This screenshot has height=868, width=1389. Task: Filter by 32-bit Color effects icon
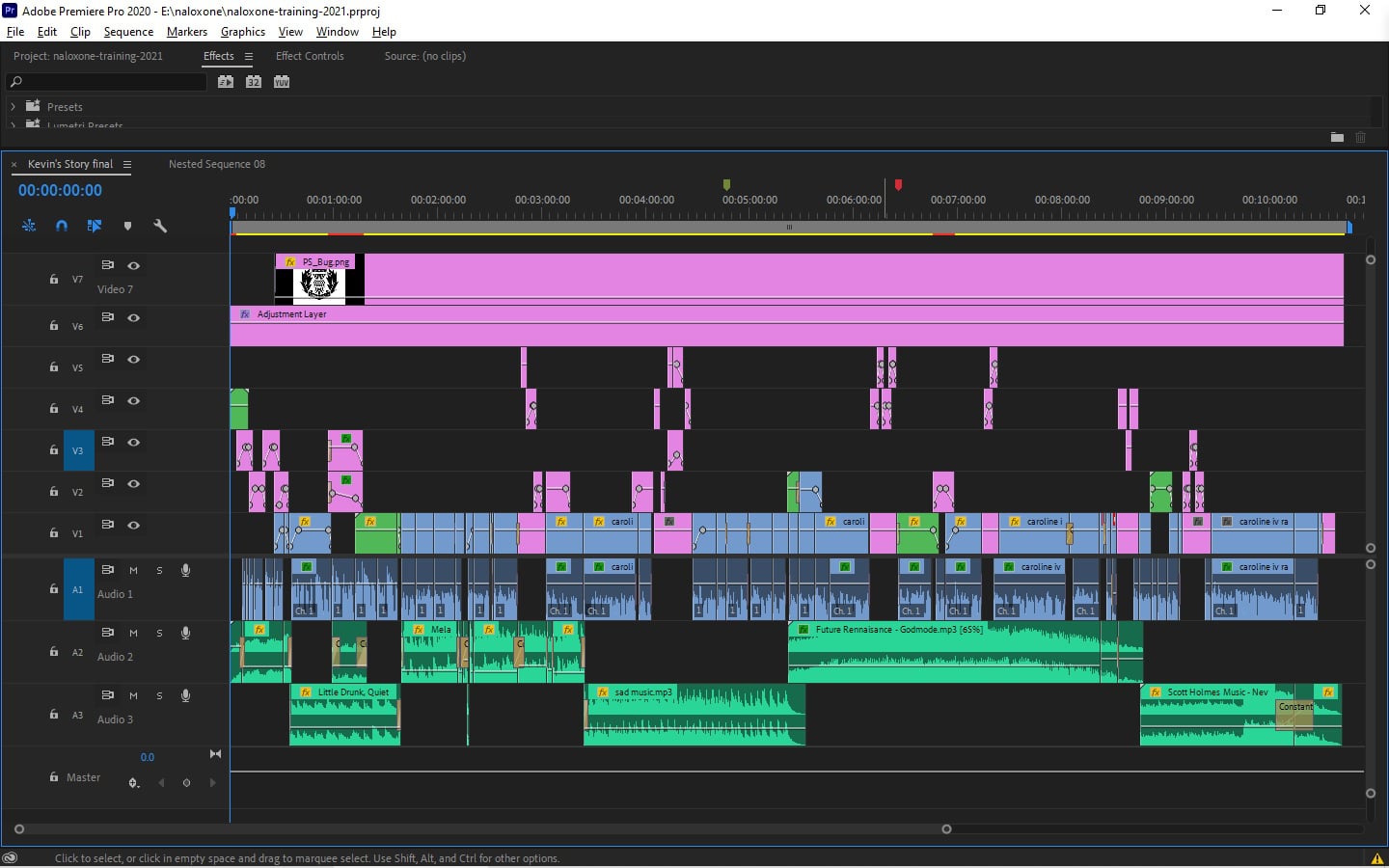pos(254,82)
